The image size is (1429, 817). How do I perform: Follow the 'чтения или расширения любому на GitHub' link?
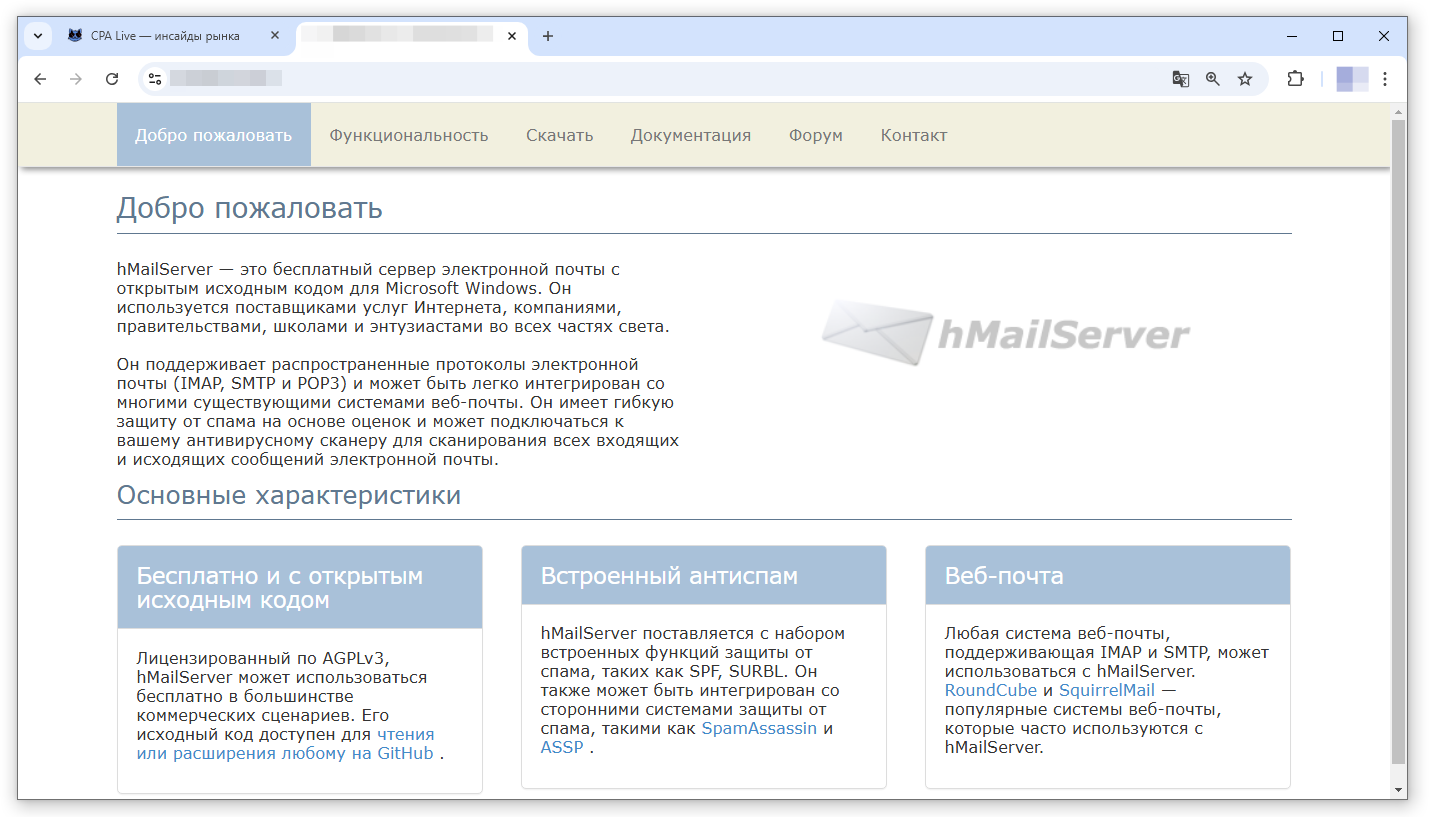[287, 744]
